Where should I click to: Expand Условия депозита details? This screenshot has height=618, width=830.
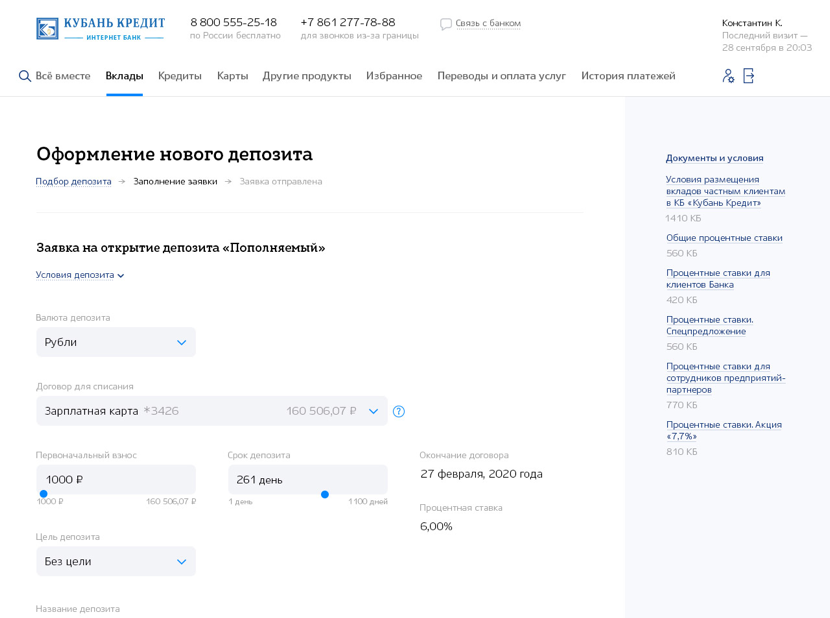[x=80, y=275]
